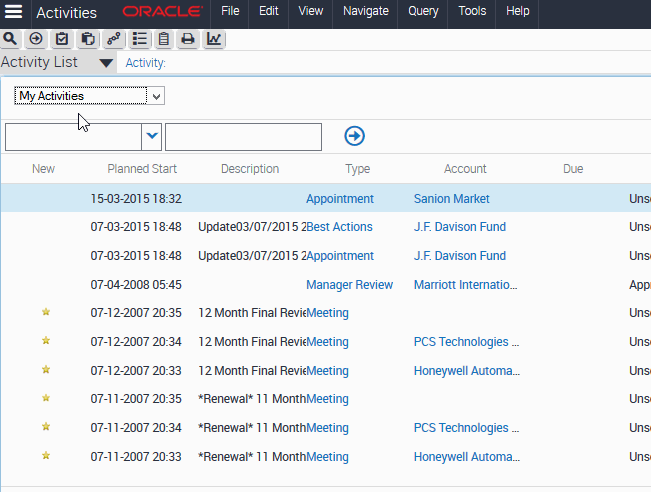Sort by the Account column header

[x=465, y=169]
